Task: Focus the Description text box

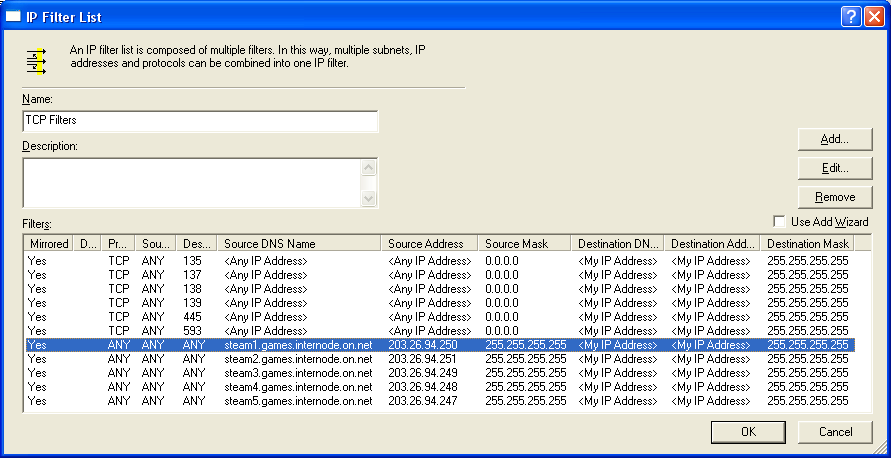Action: pos(192,182)
